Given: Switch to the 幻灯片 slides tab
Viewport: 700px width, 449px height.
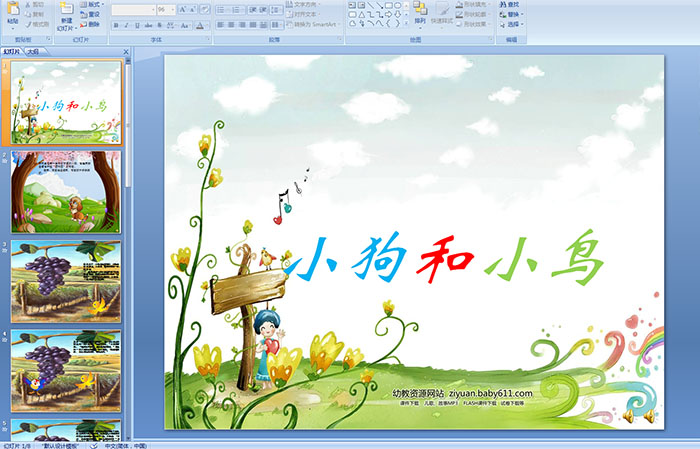Looking at the screenshot, I should click(12, 50).
